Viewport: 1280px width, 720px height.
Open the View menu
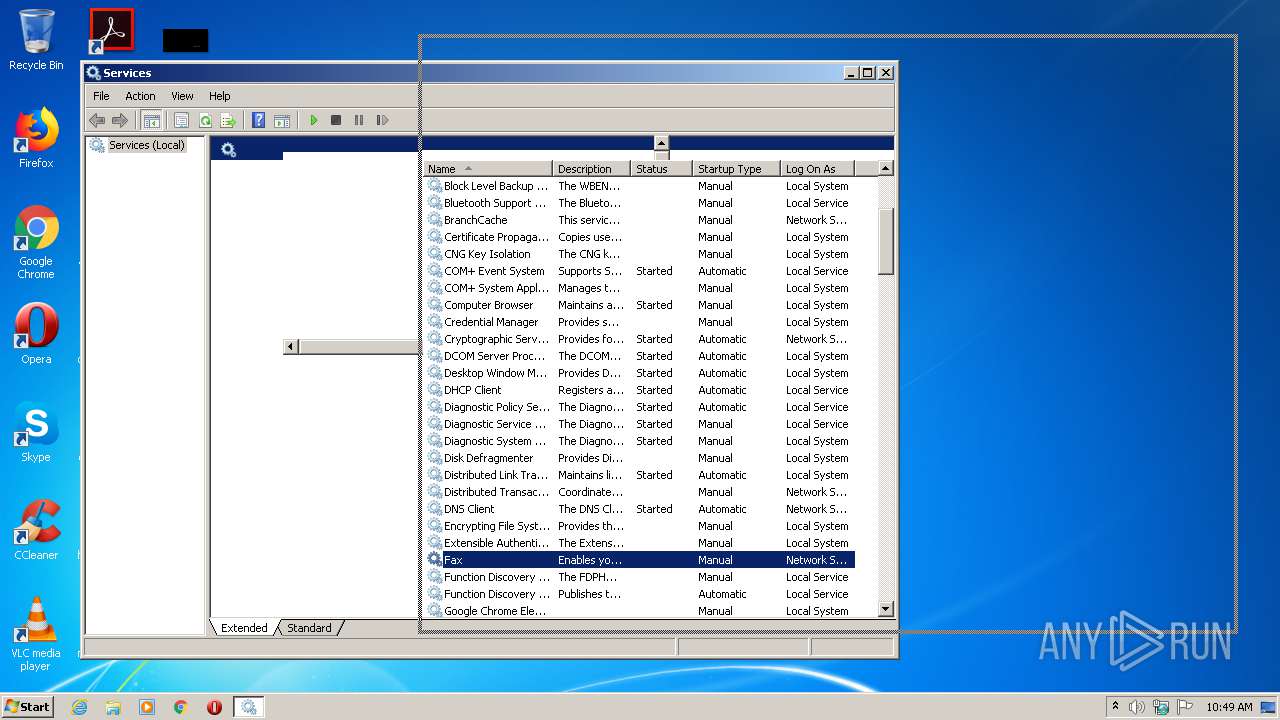pyautogui.click(x=182, y=96)
